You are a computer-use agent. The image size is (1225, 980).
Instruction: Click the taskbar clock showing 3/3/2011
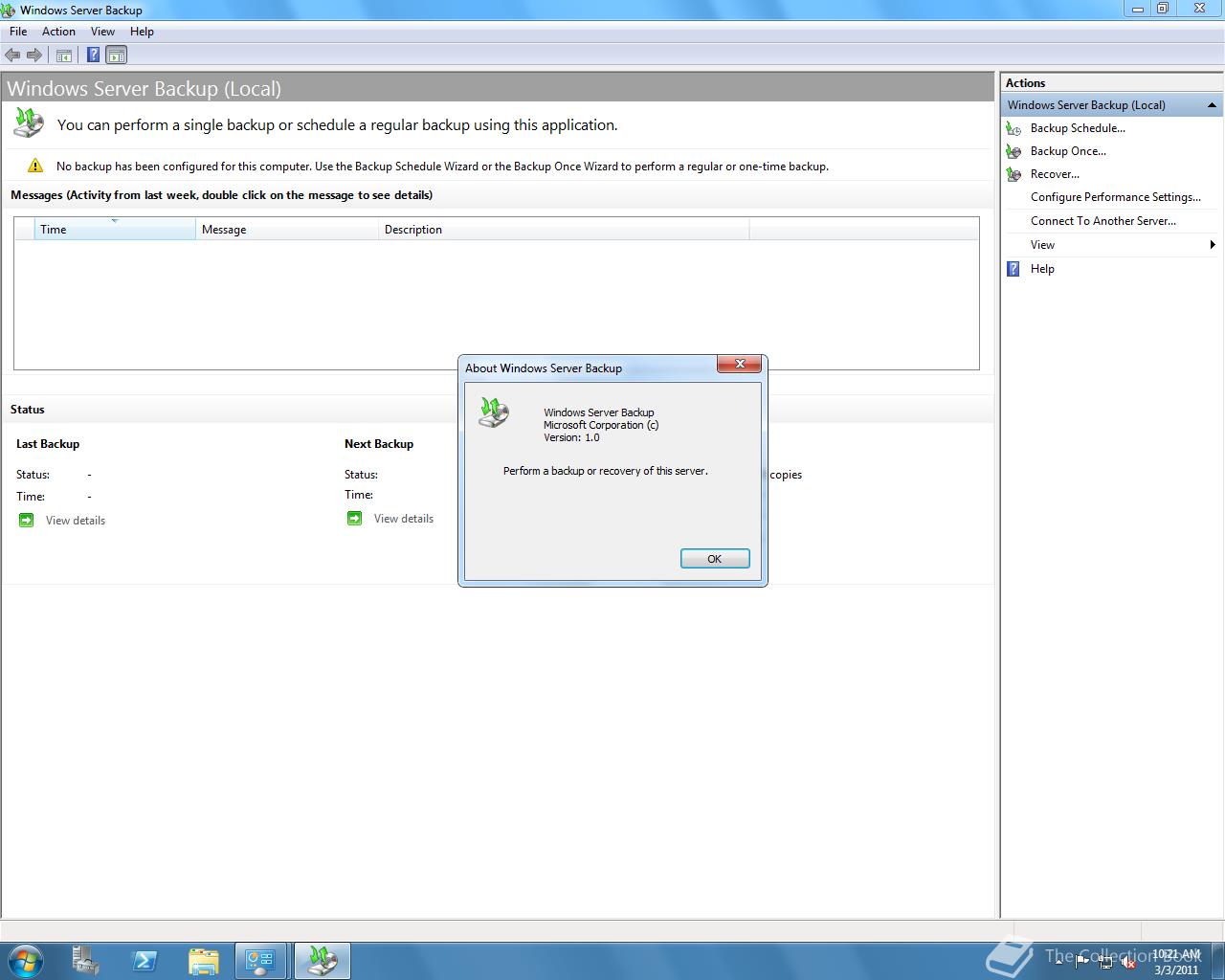point(1176,962)
